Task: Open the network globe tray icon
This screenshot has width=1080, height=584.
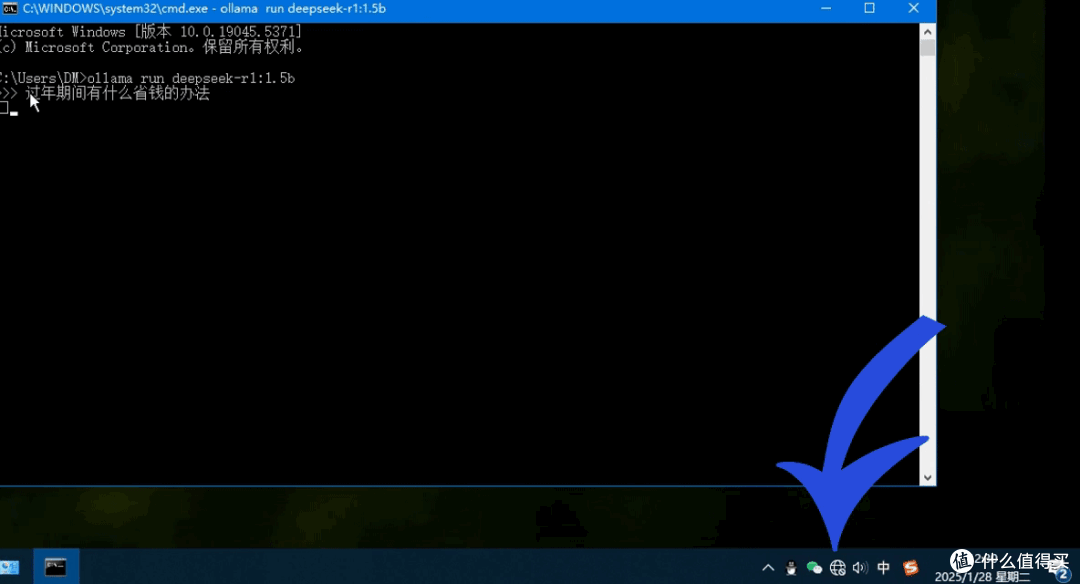Action: click(838, 567)
